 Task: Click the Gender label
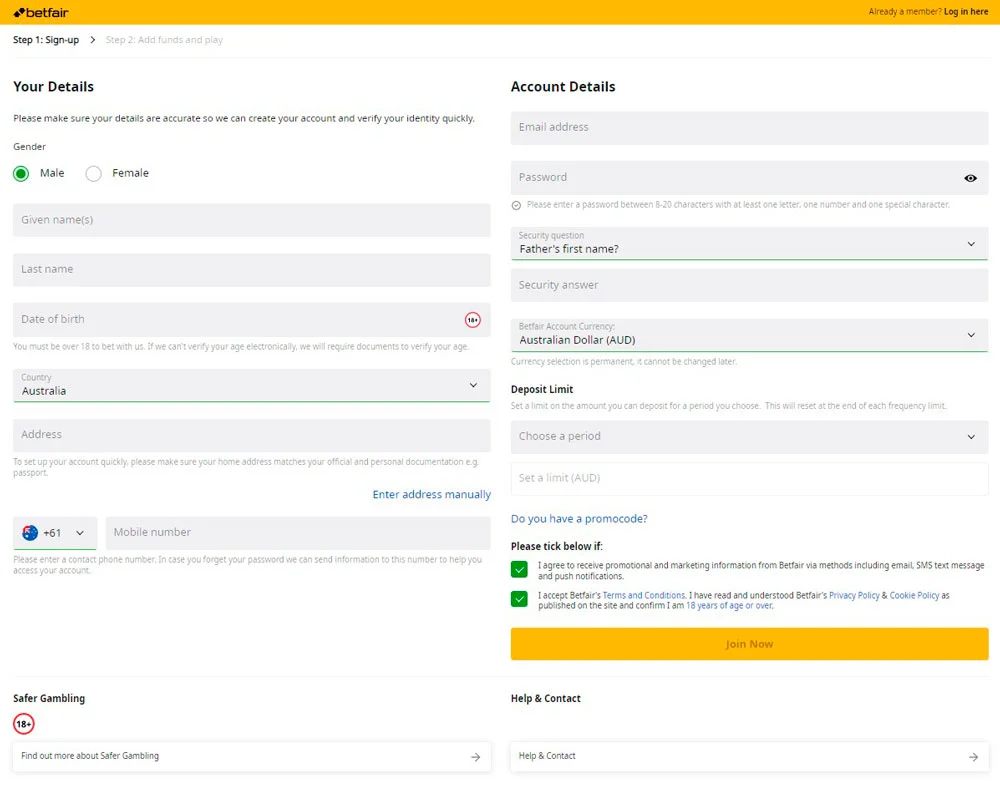(29, 147)
